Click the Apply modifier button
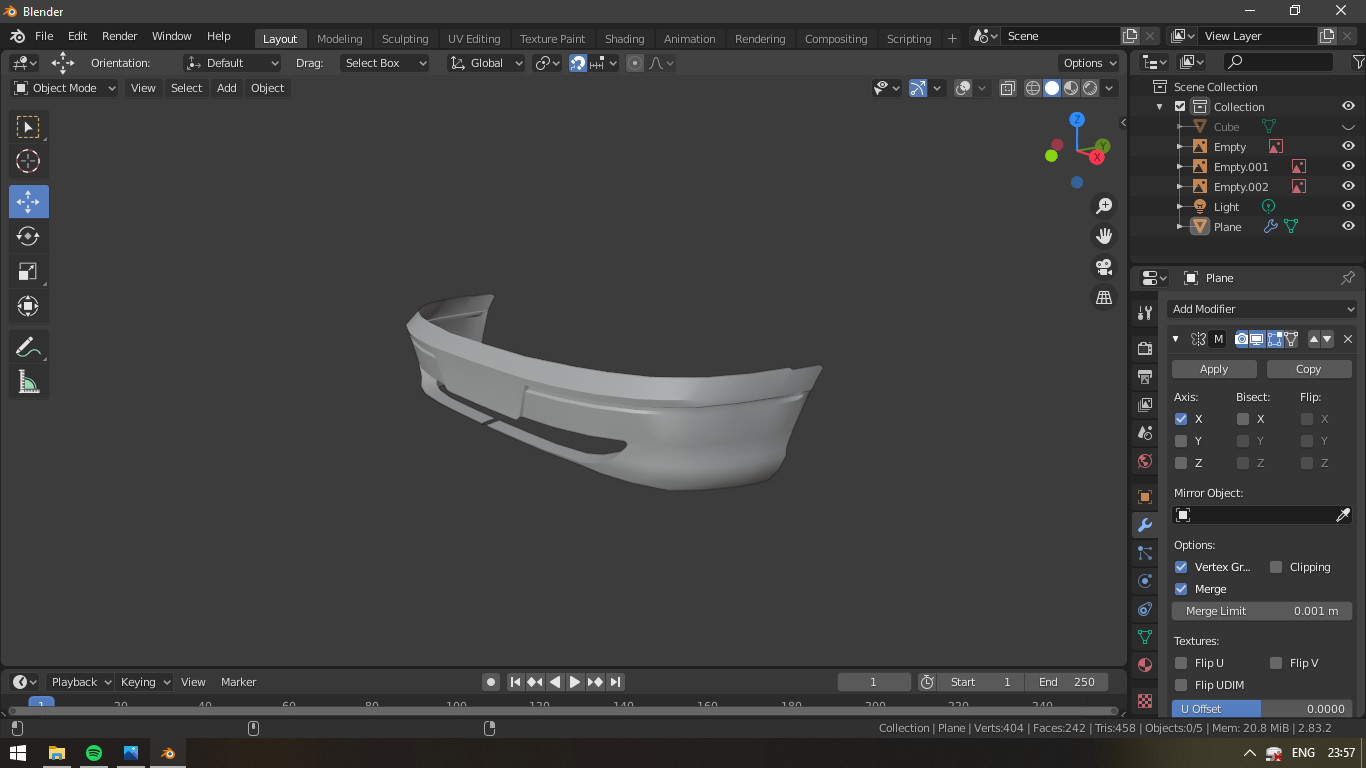Image resolution: width=1366 pixels, height=768 pixels. tap(1214, 369)
